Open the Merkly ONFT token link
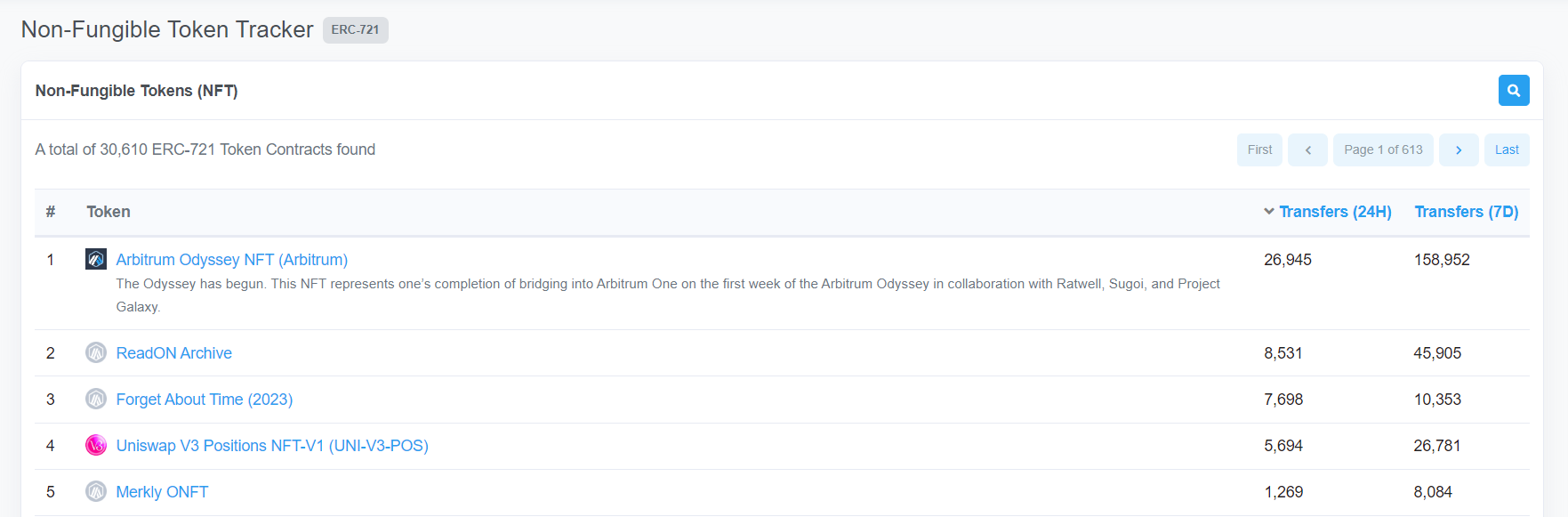 click(x=162, y=492)
